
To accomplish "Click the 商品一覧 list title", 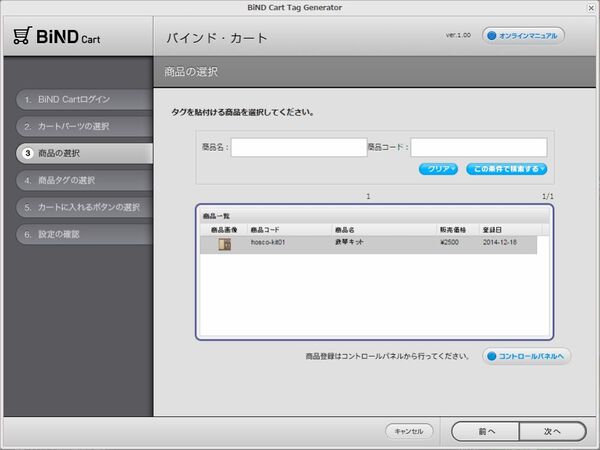I will coord(216,216).
